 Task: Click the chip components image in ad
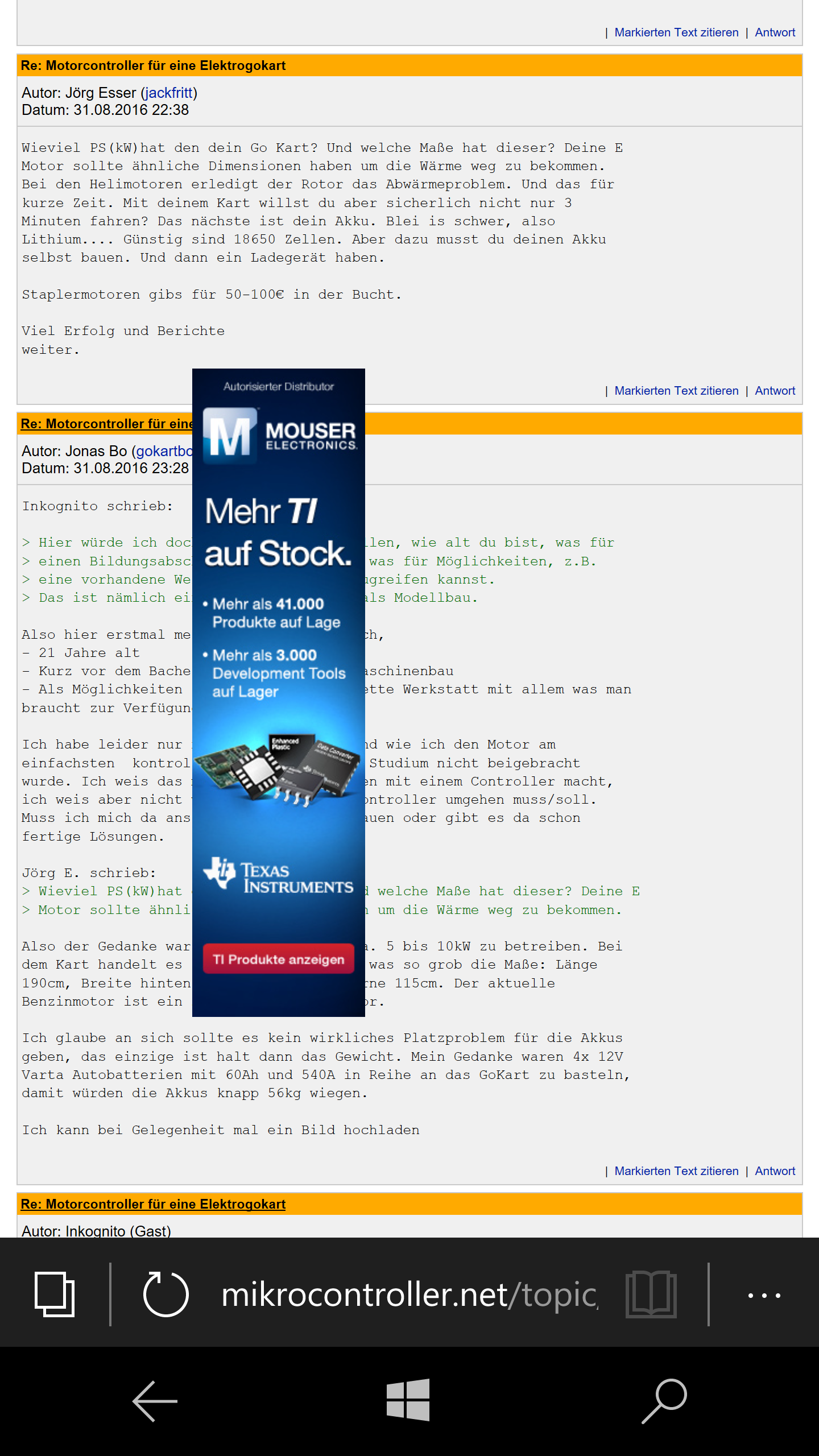coord(279,770)
